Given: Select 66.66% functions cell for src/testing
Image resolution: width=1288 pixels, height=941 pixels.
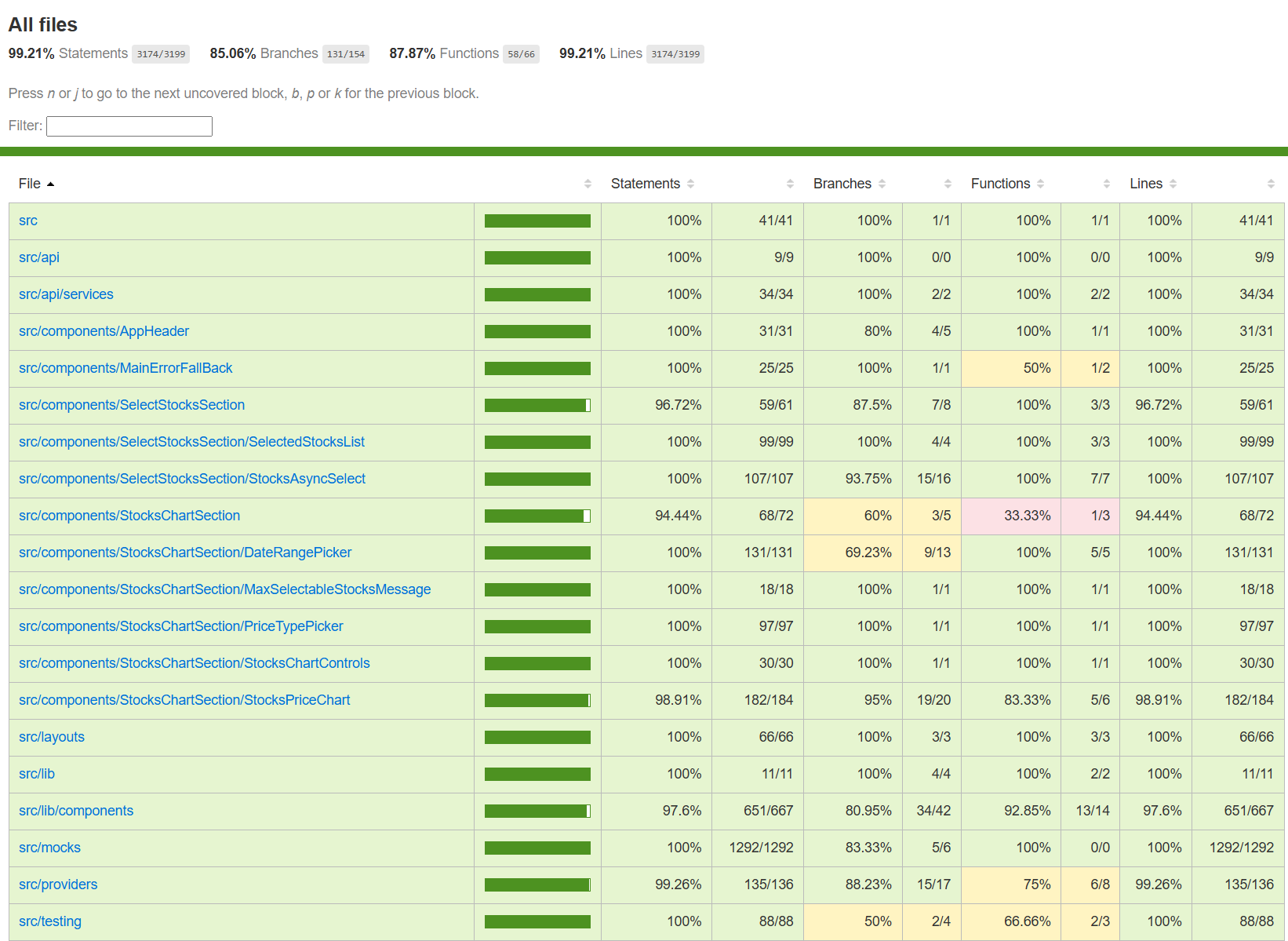Looking at the screenshot, I should click(x=1011, y=921).
